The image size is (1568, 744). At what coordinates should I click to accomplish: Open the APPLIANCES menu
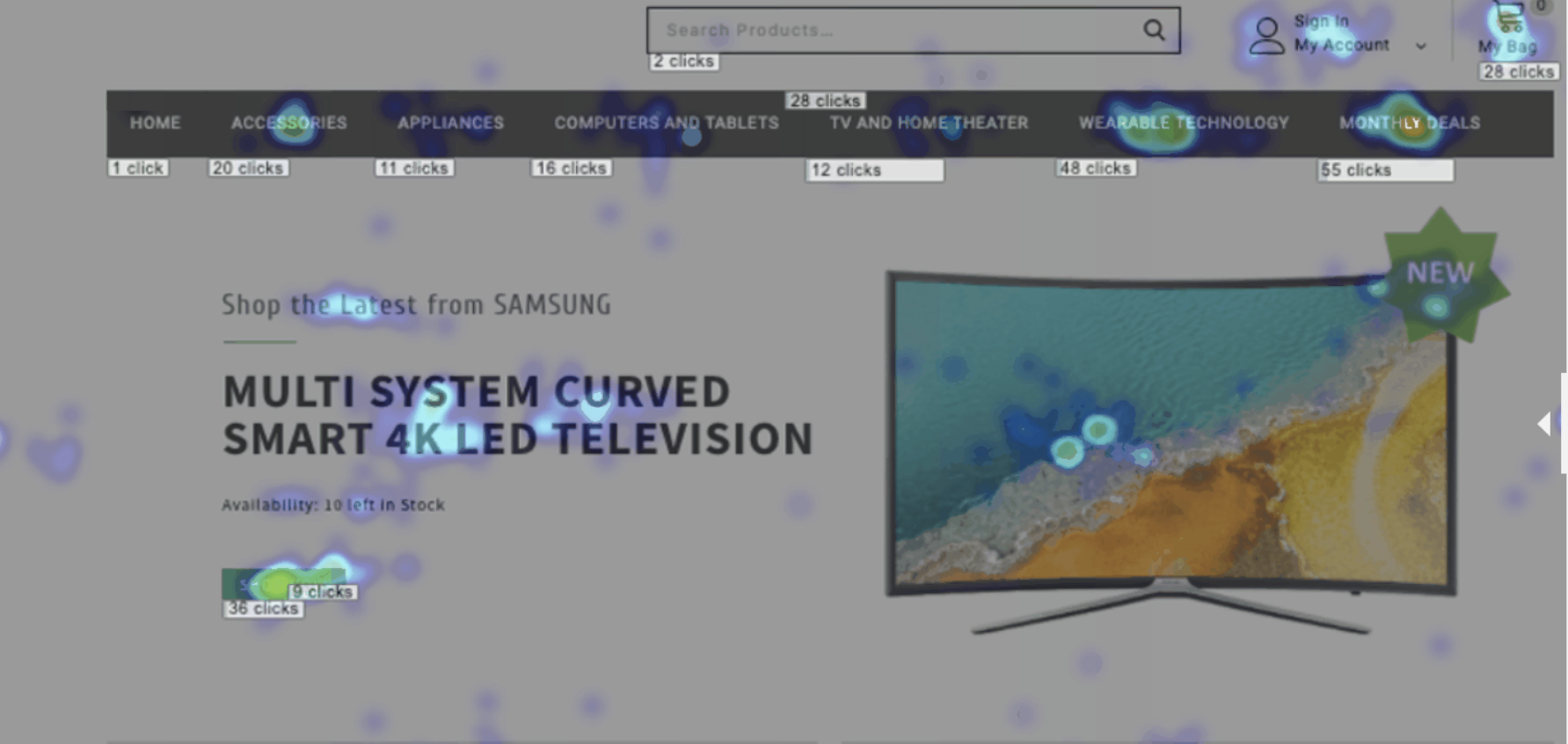[x=450, y=123]
